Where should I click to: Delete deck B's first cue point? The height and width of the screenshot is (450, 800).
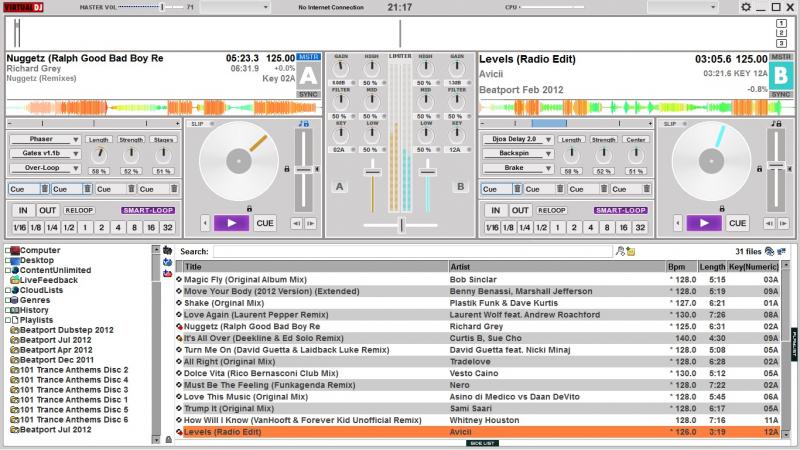tap(517, 189)
